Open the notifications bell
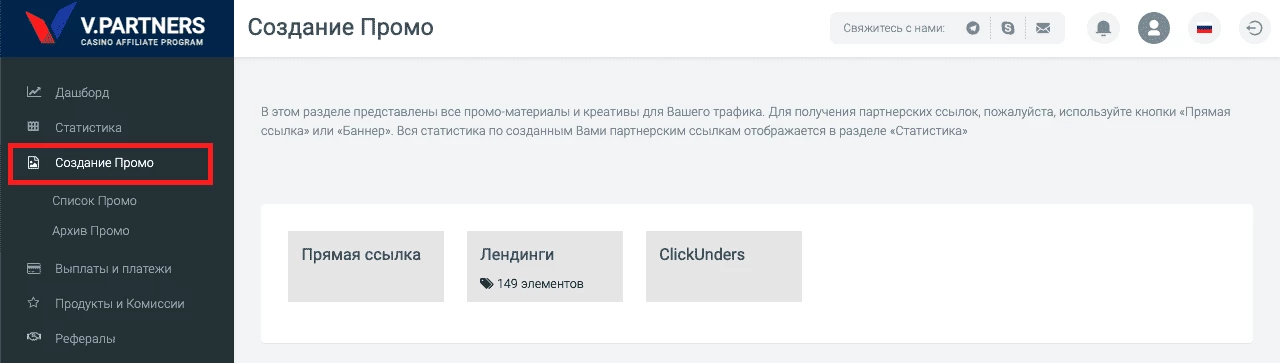This screenshot has width=1280, height=363. 1104,28
